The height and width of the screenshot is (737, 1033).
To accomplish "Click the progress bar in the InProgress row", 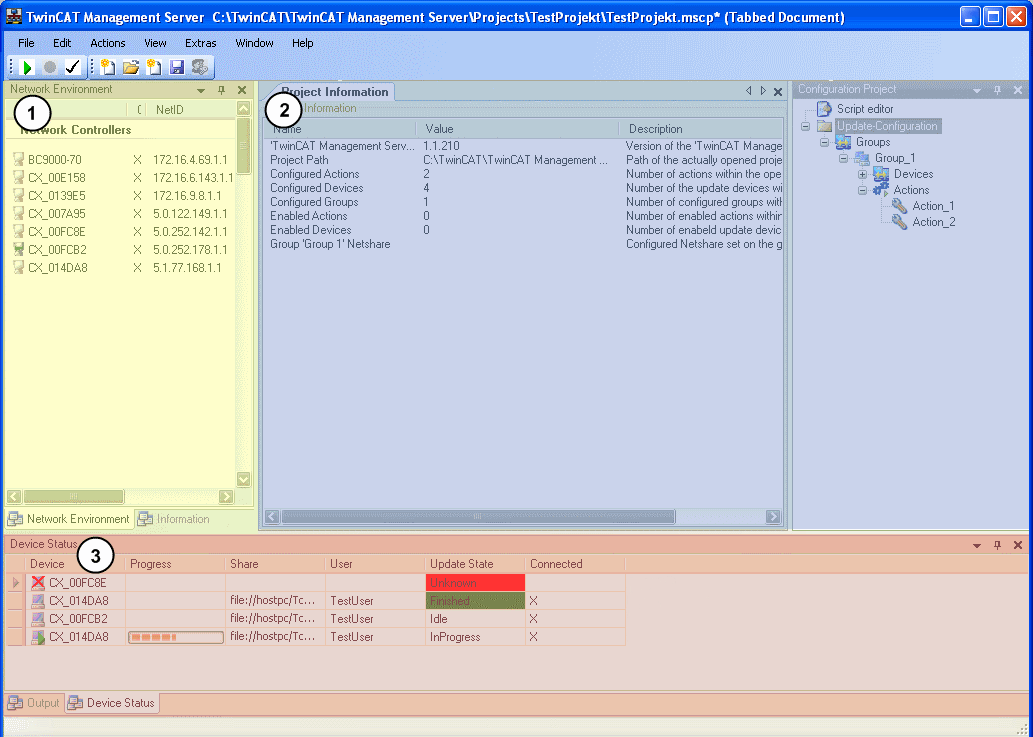I will pyautogui.click(x=175, y=637).
